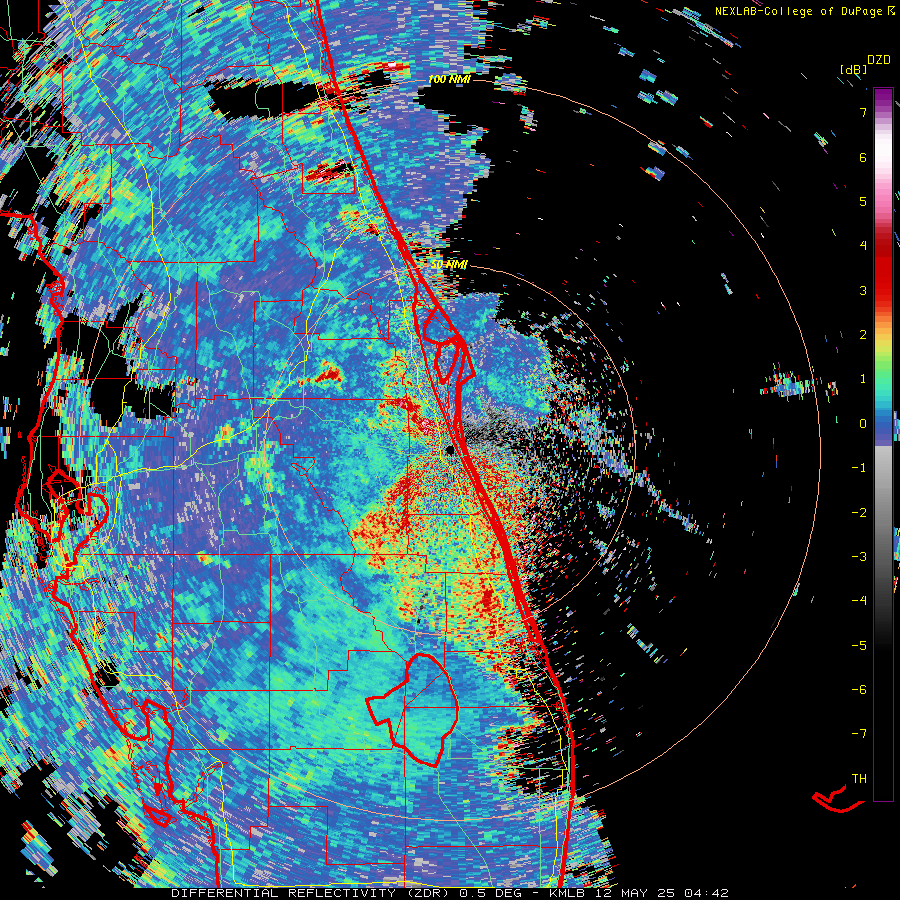Image resolution: width=900 pixels, height=900 pixels.
Task: Select the DZD label above the scale
Action: (879, 59)
